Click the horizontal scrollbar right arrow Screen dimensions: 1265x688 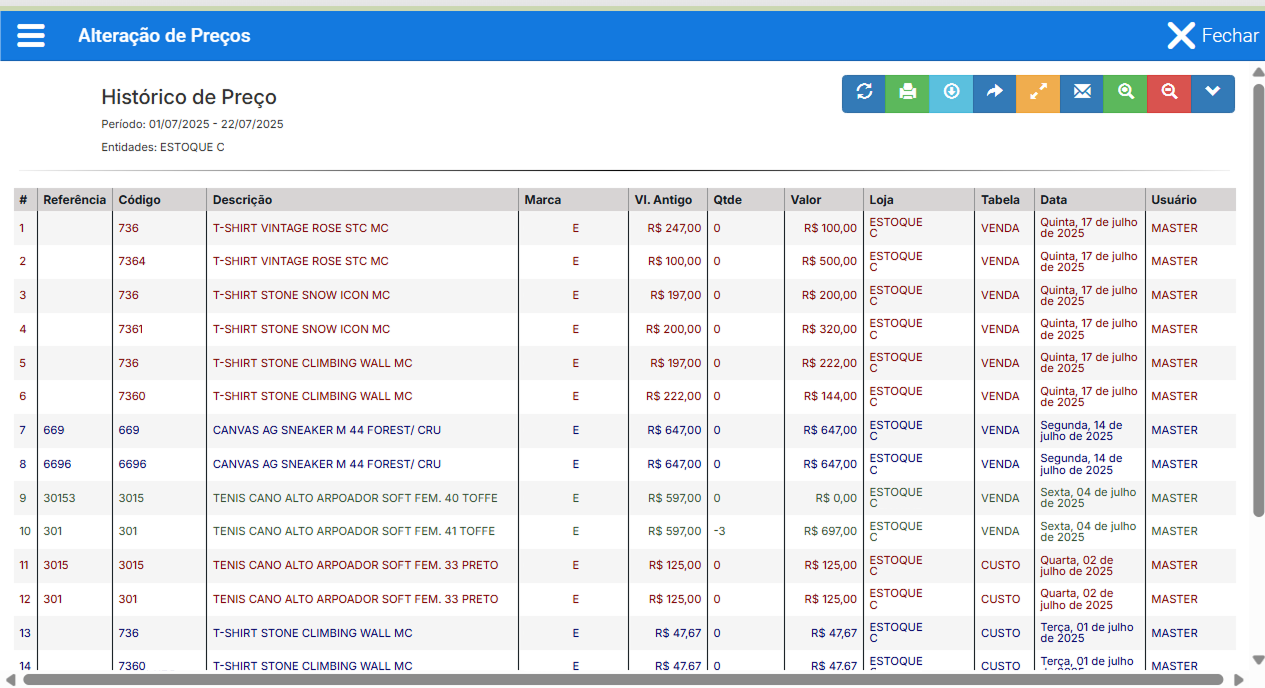(1238, 680)
